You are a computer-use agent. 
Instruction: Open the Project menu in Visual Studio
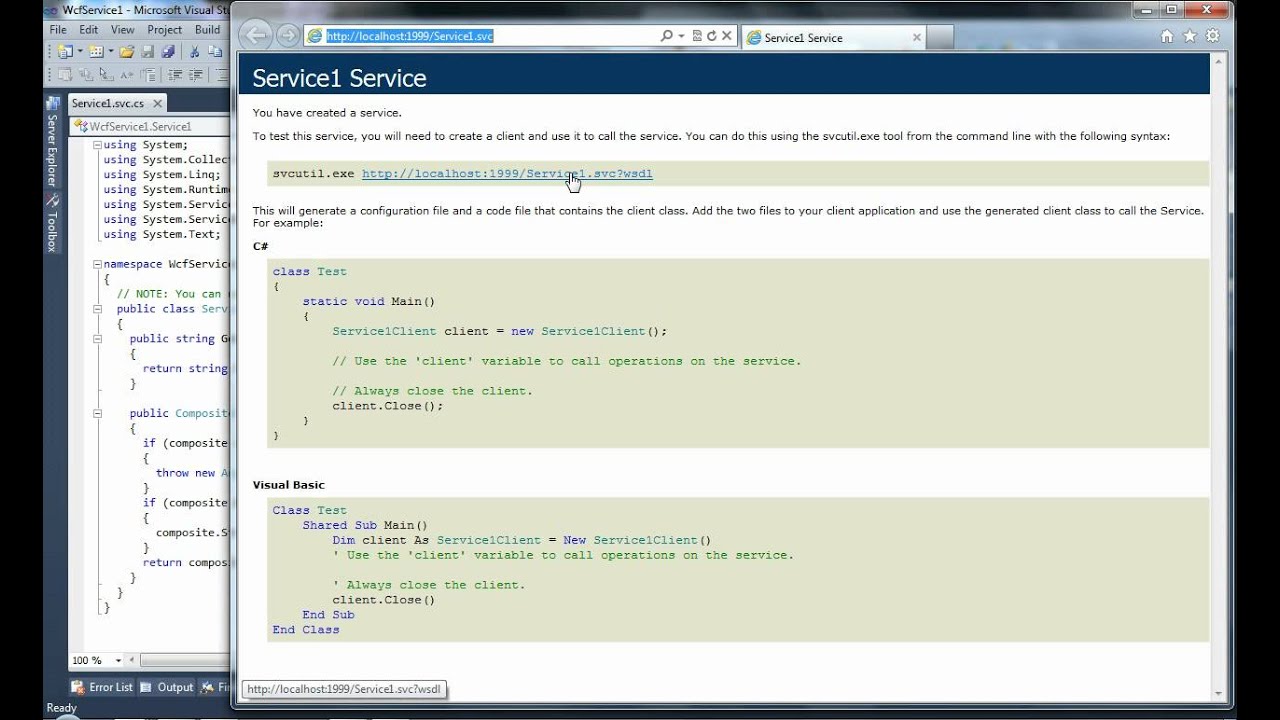point(165,30)
